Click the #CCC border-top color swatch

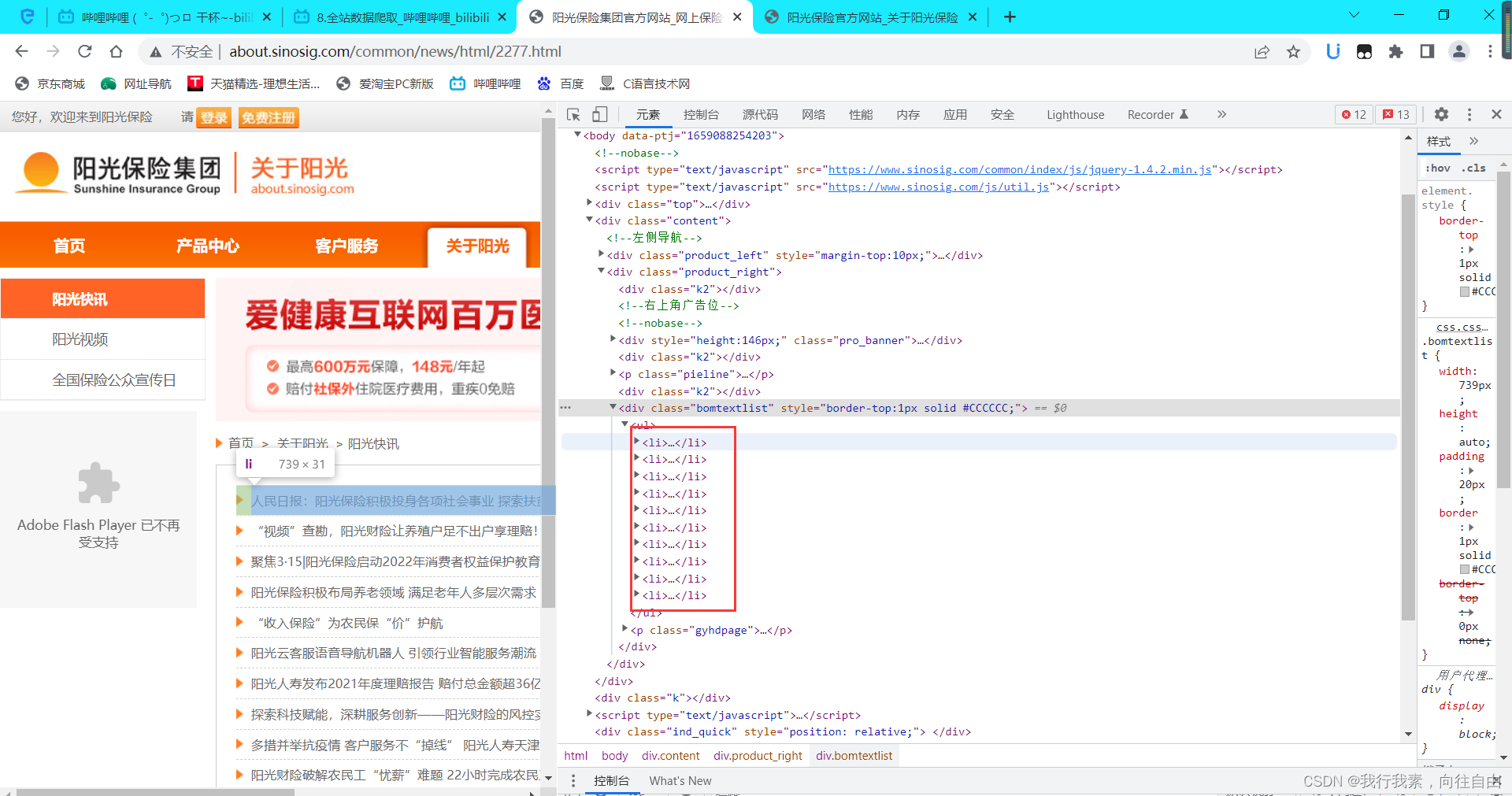(x=1465, y=291)
